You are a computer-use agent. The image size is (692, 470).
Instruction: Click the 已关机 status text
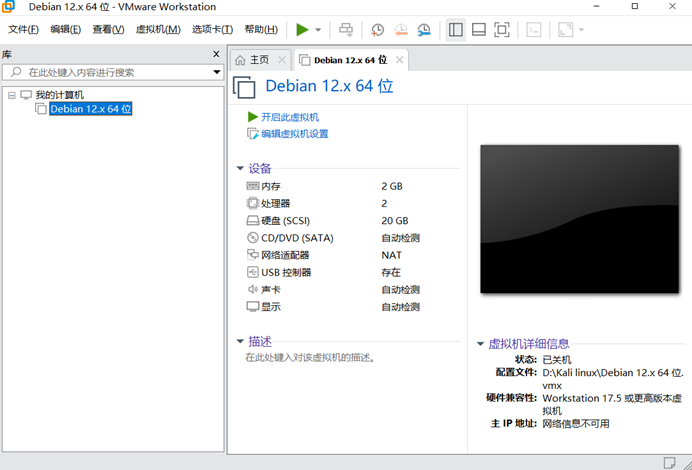[557, 360]
